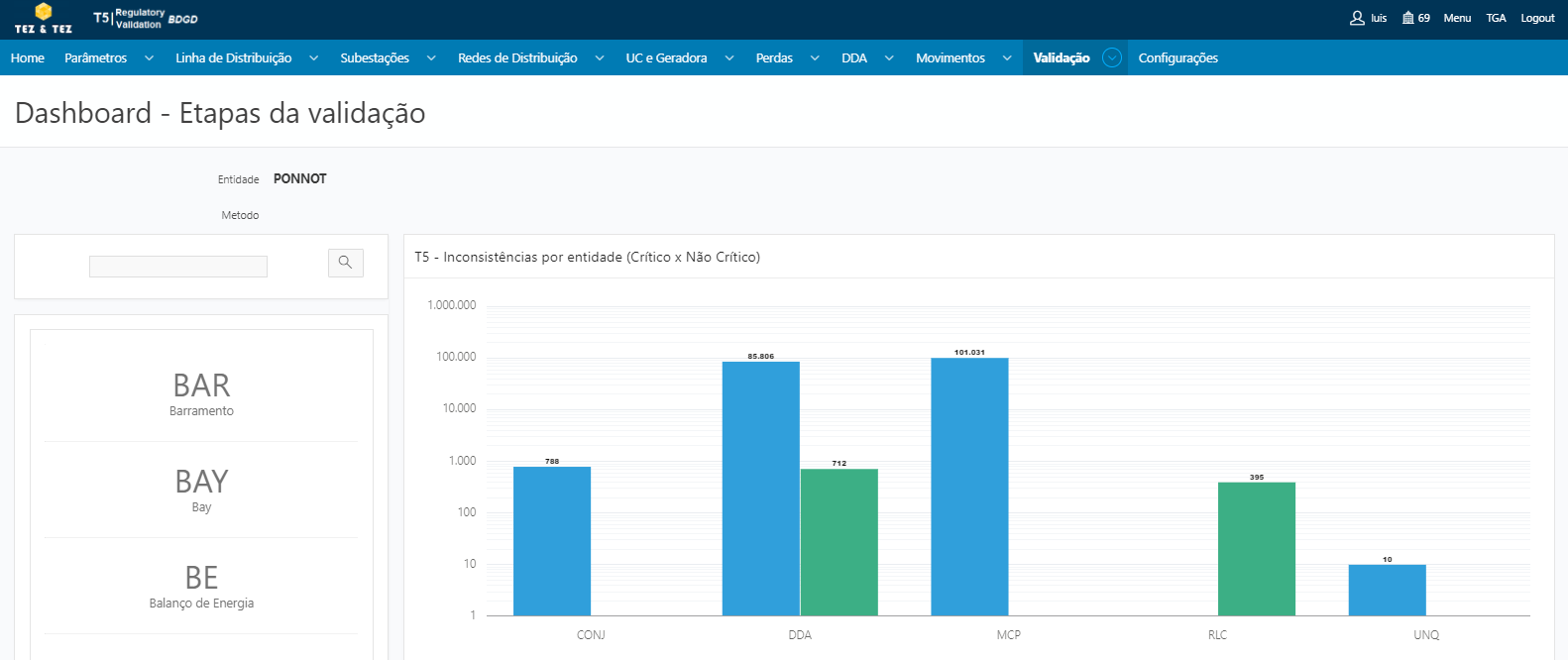Go to the Home menu item

(28, 58)
